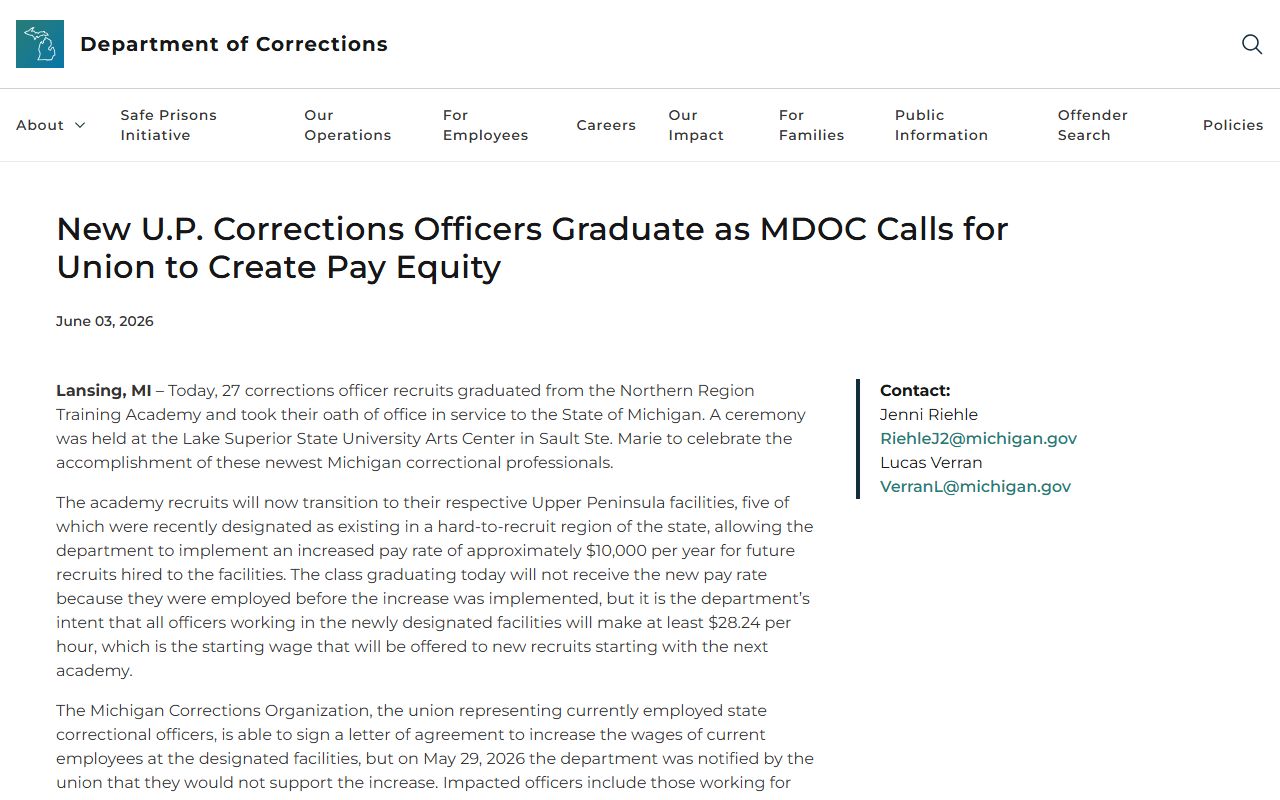This screenshot has height=800, width=1280.
Task: Click the Lansing, MI dateline text
Action: pos(104,390)
